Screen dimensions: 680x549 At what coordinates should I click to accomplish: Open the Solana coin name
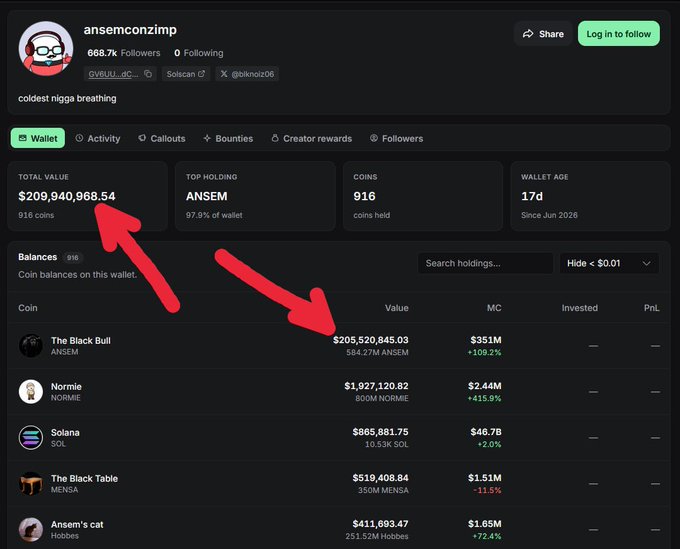[65, 433]
